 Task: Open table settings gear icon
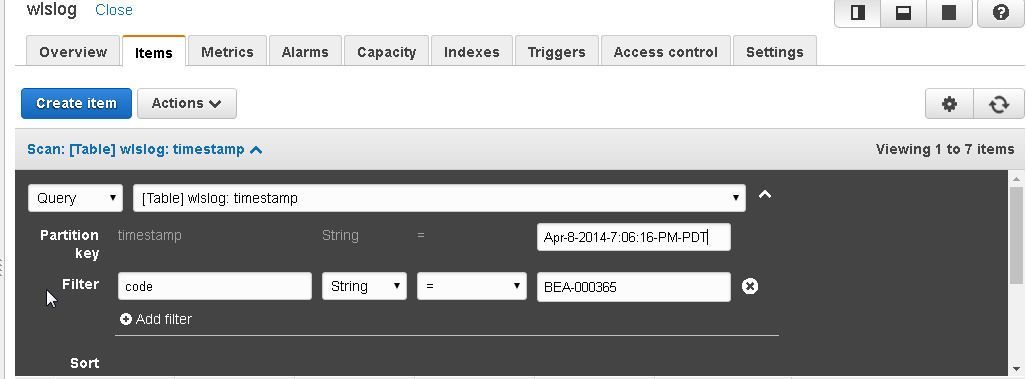coord(949,104)
